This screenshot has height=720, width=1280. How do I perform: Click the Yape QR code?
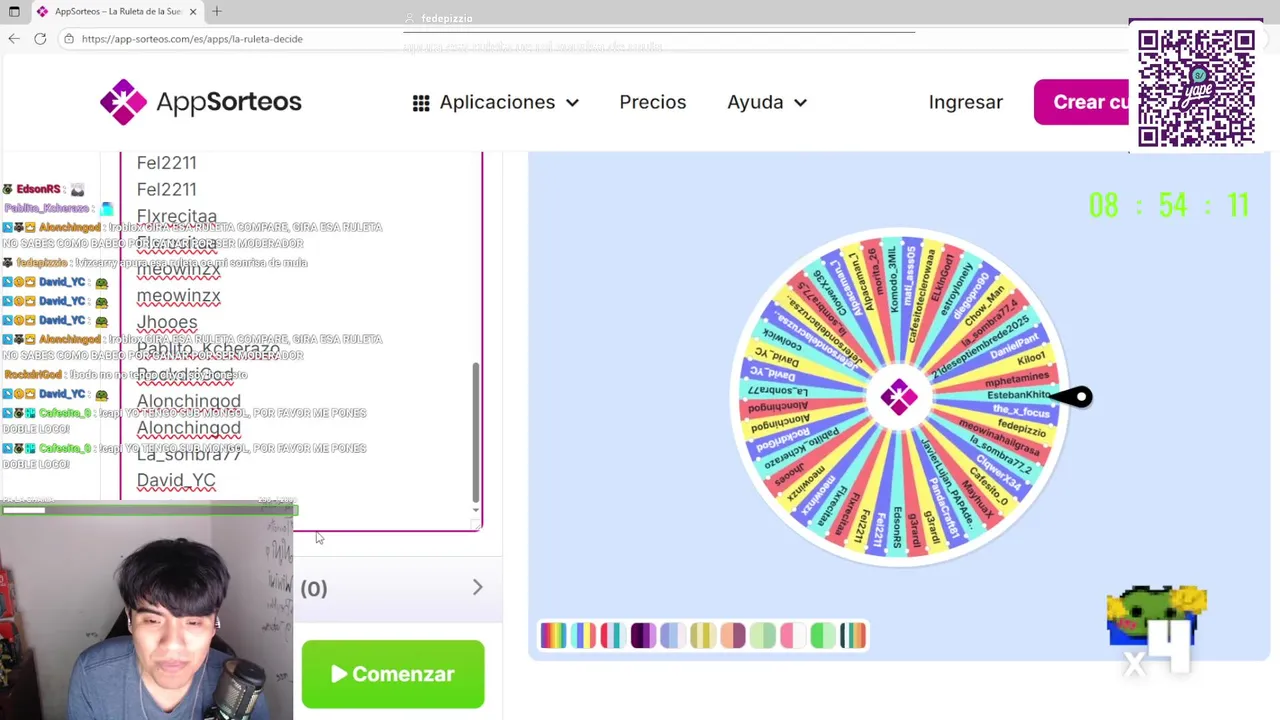[x=1196, y=87]
